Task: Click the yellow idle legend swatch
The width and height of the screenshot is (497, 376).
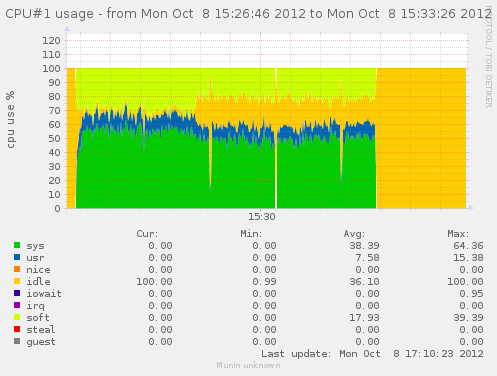Action: [17, 281]
